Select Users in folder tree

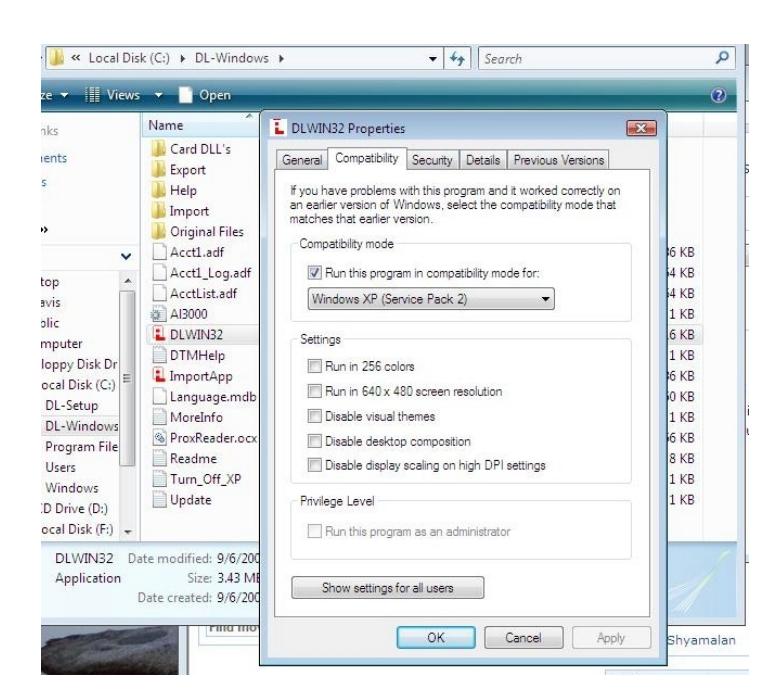pyautogui.click(x=60, y=467)
